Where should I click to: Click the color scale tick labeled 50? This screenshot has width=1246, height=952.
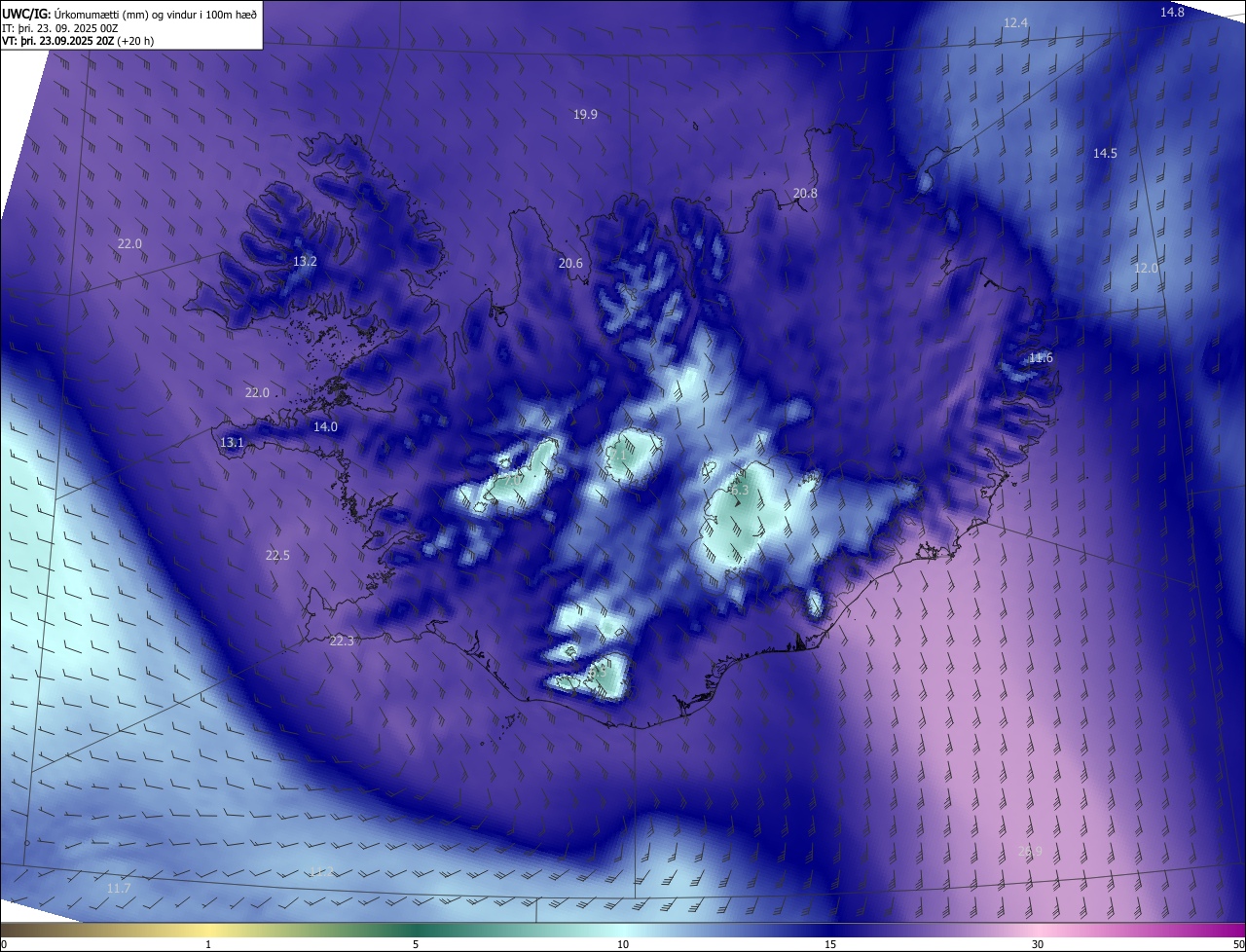click(1238, 944)
